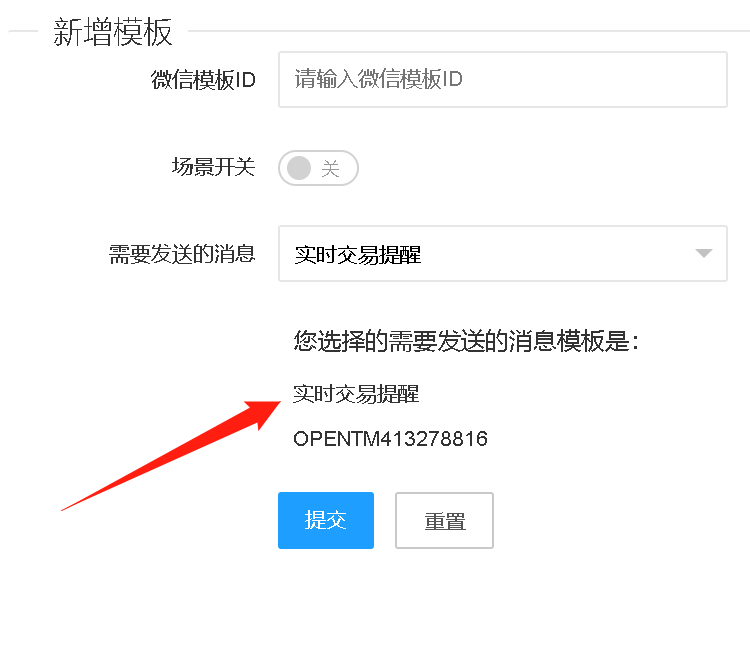The width and height of the screenshot is (750, 646).
Task: Toggle the 场景开关 switch
Action: [x=318, y=168]
